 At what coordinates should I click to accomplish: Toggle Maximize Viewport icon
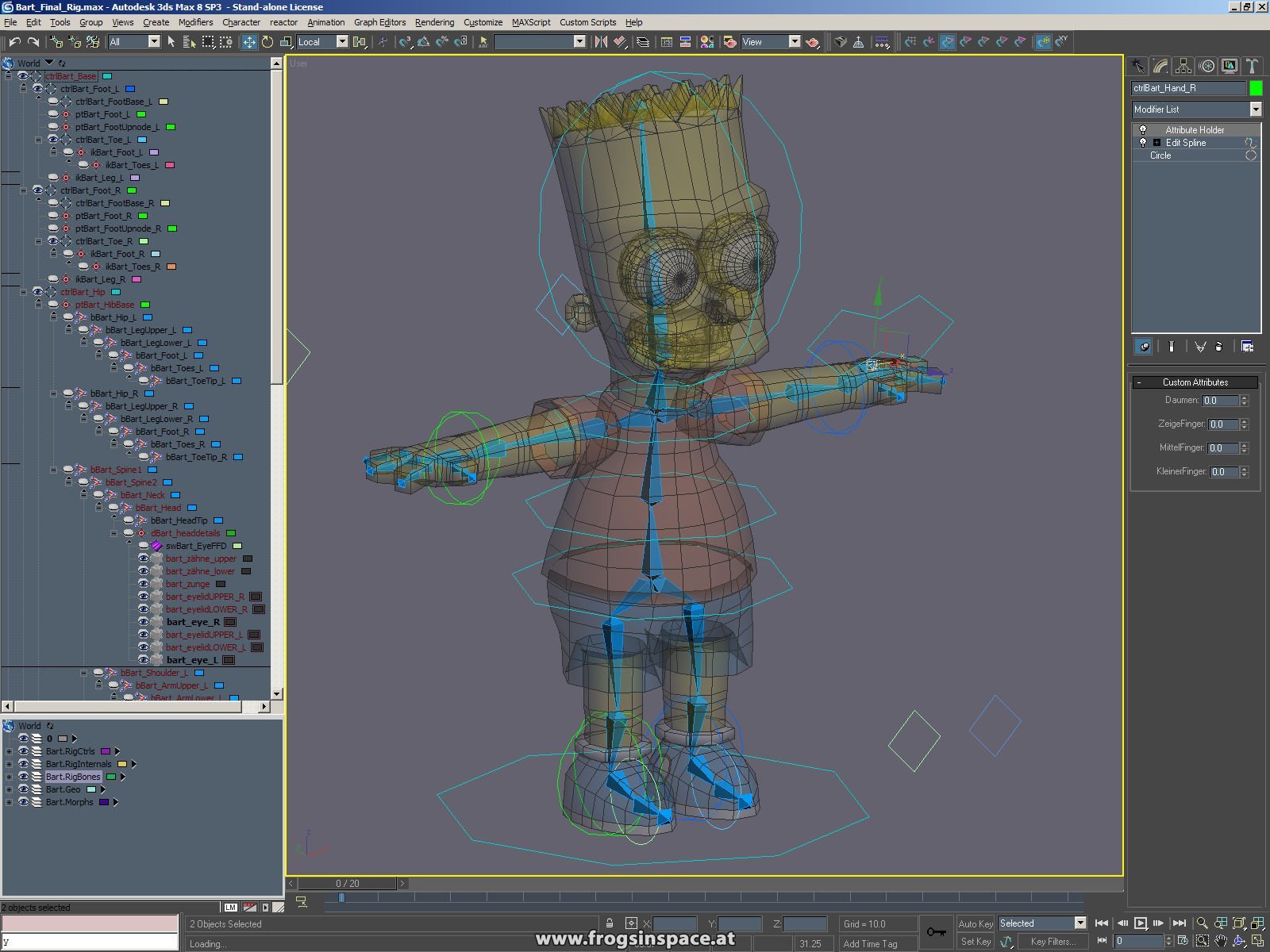pos(1257,941)
